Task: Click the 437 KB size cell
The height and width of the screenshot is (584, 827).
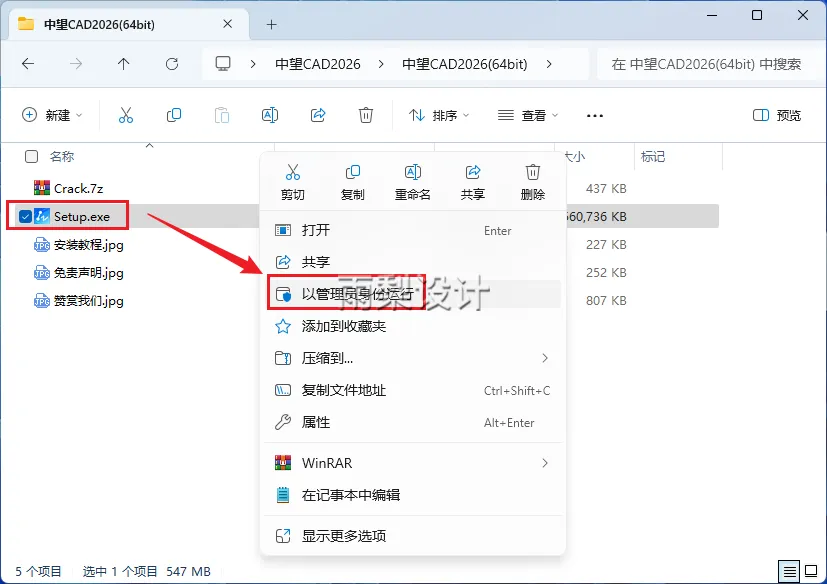Action: (x=606, y=188)
